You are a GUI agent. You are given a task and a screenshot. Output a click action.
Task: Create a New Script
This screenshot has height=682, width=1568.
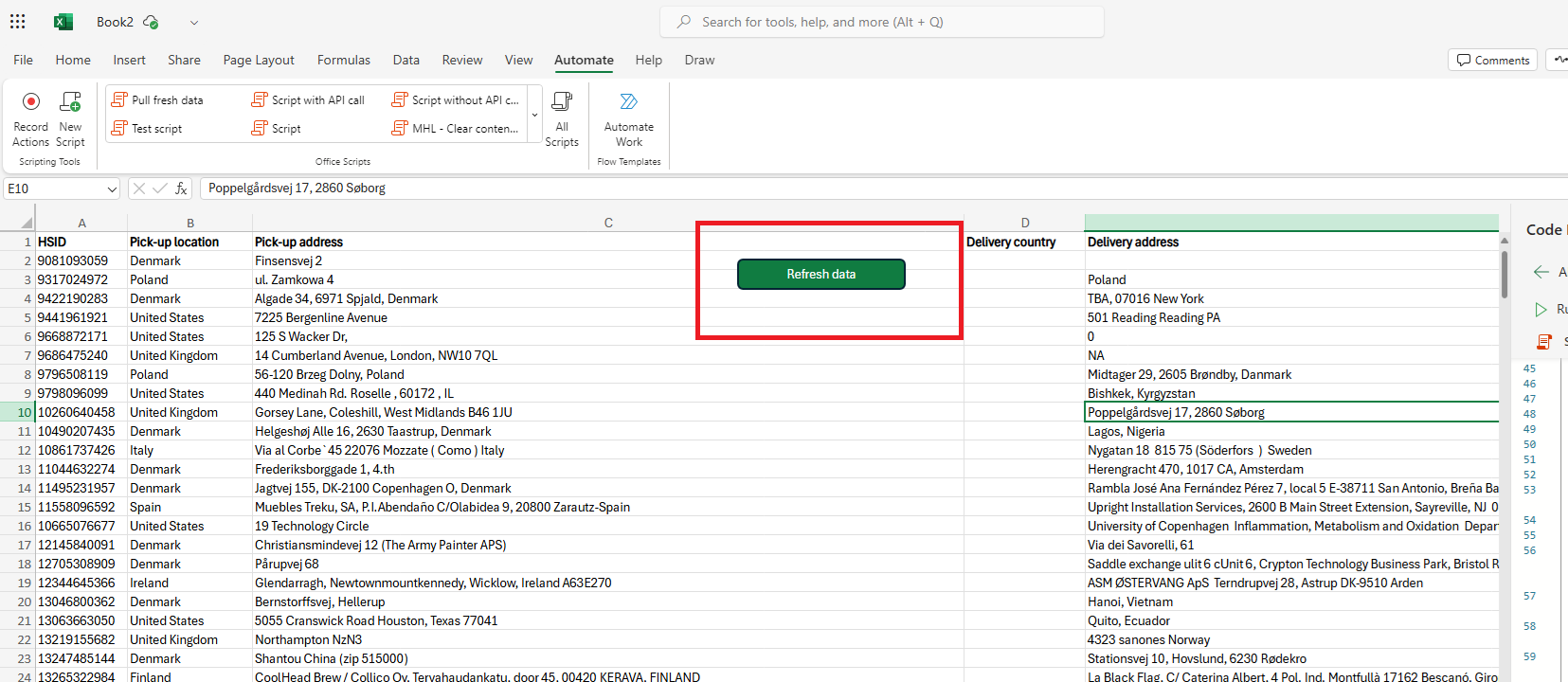(70, 102)
